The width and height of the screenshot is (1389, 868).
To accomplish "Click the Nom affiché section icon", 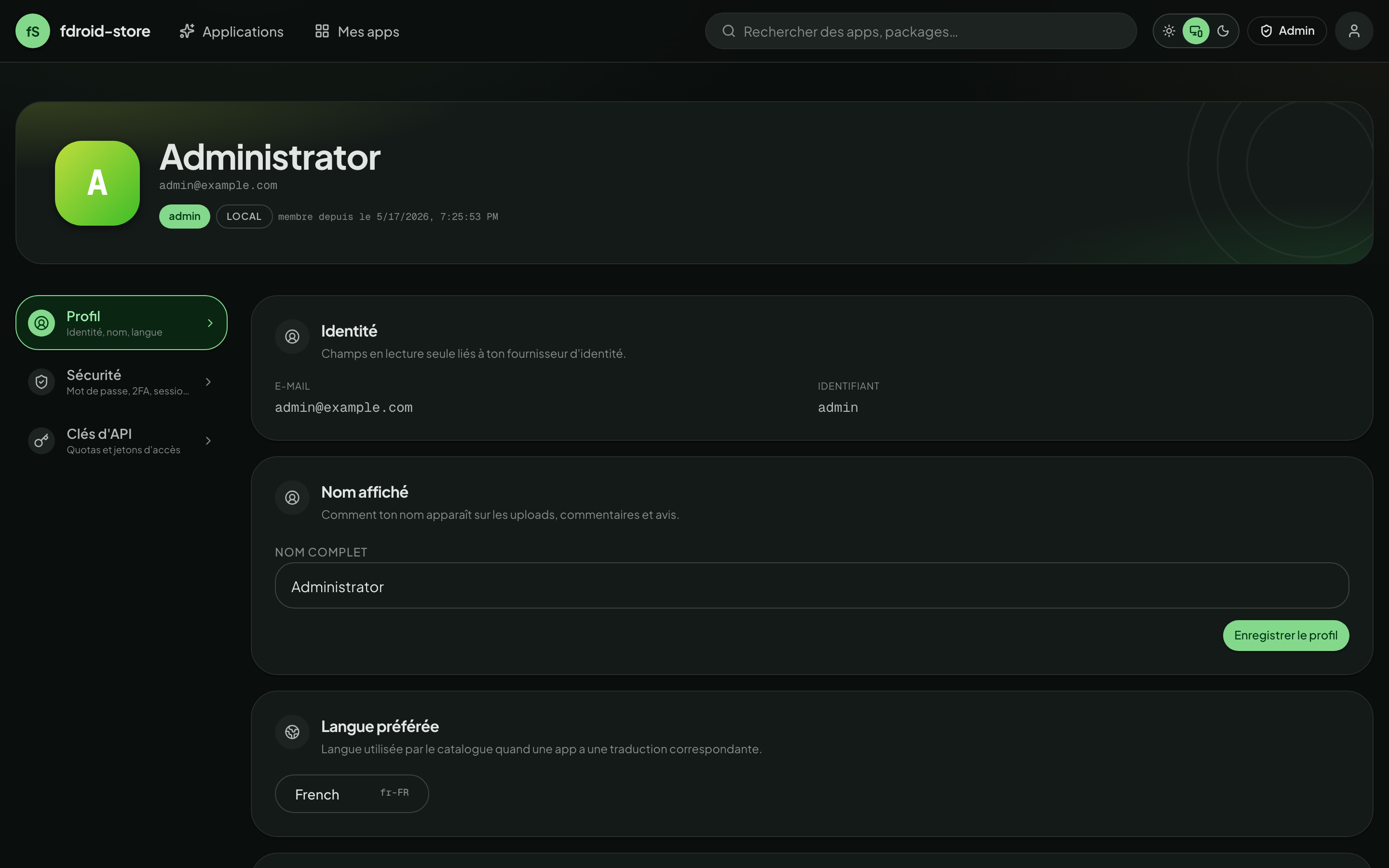I will click(292, 498).
